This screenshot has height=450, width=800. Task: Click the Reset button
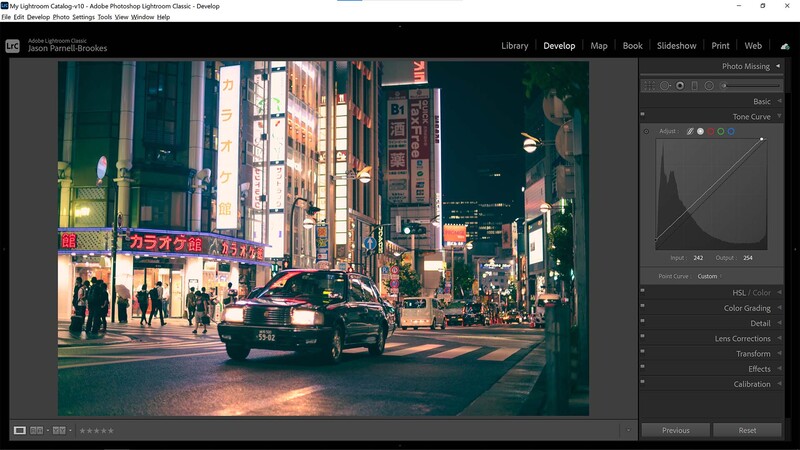point(747,430)
